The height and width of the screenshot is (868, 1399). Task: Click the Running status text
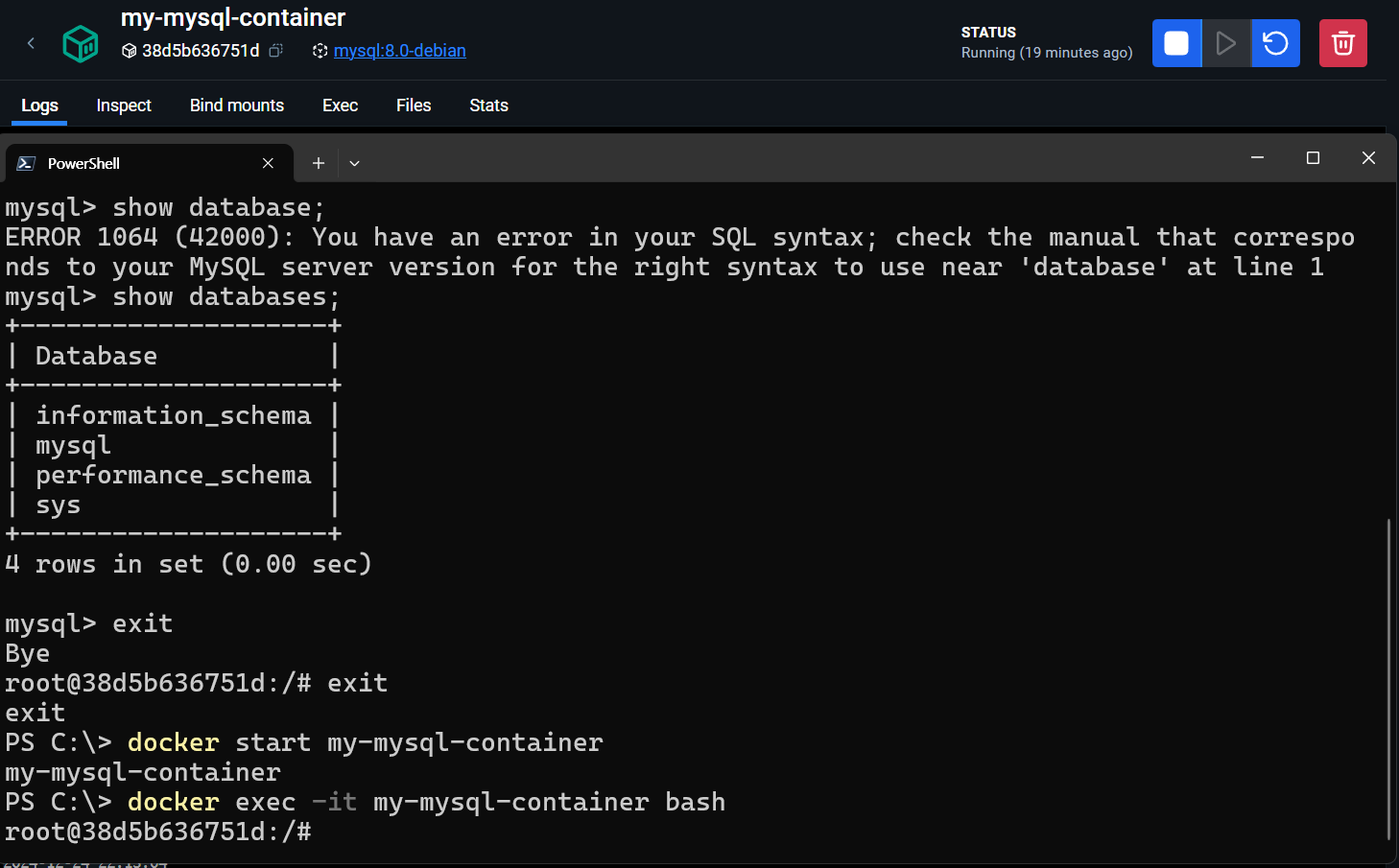coord(1047,53)
